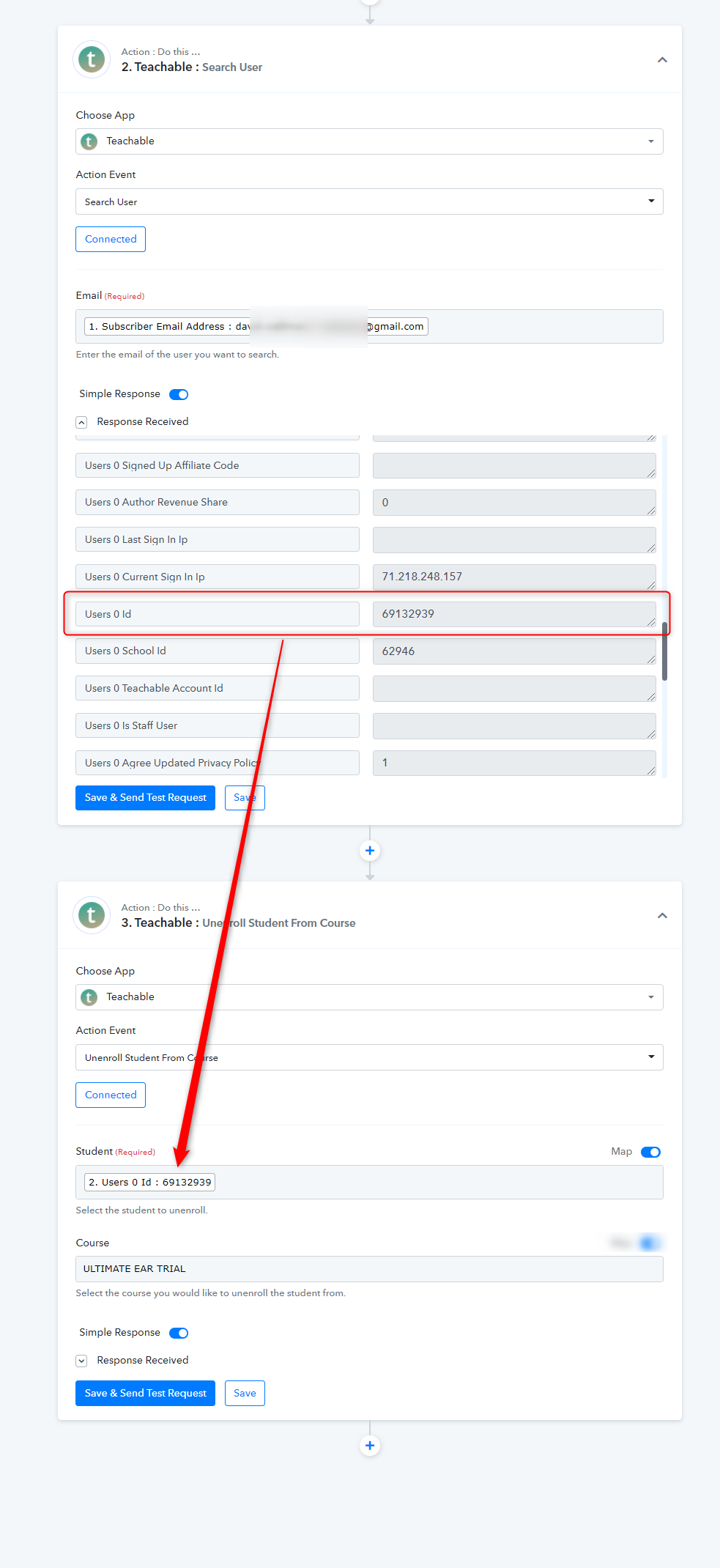
Task: Click Users 0 Last Sign In Ip field
Action: 218,539
